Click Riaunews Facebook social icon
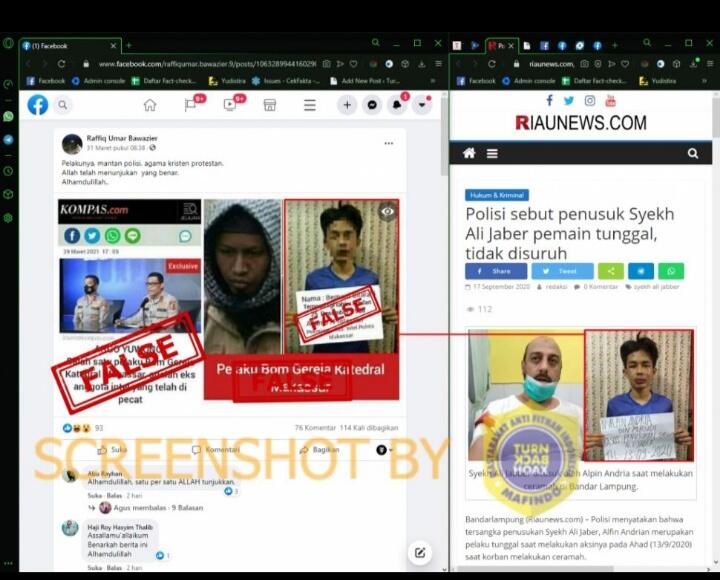Viewport: 720px width, 580px height. 549,100
